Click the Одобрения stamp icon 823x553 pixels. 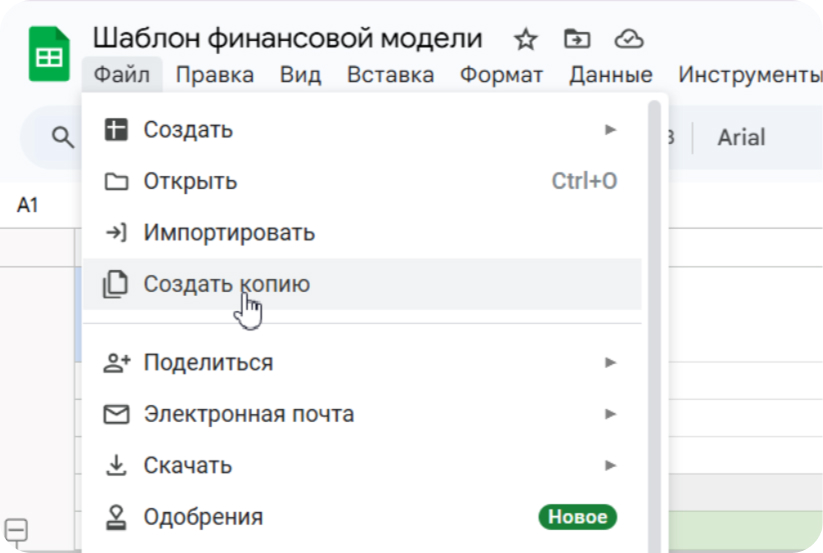pyautogui.click(x=116, y=518)
